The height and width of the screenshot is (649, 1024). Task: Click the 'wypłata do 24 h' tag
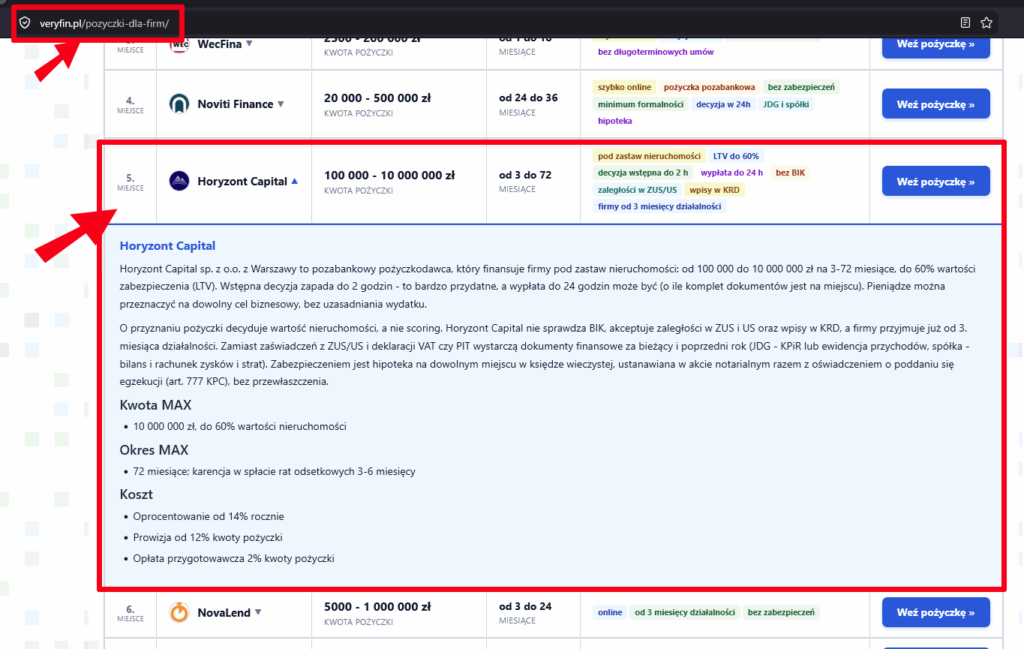tap(731, 172)
